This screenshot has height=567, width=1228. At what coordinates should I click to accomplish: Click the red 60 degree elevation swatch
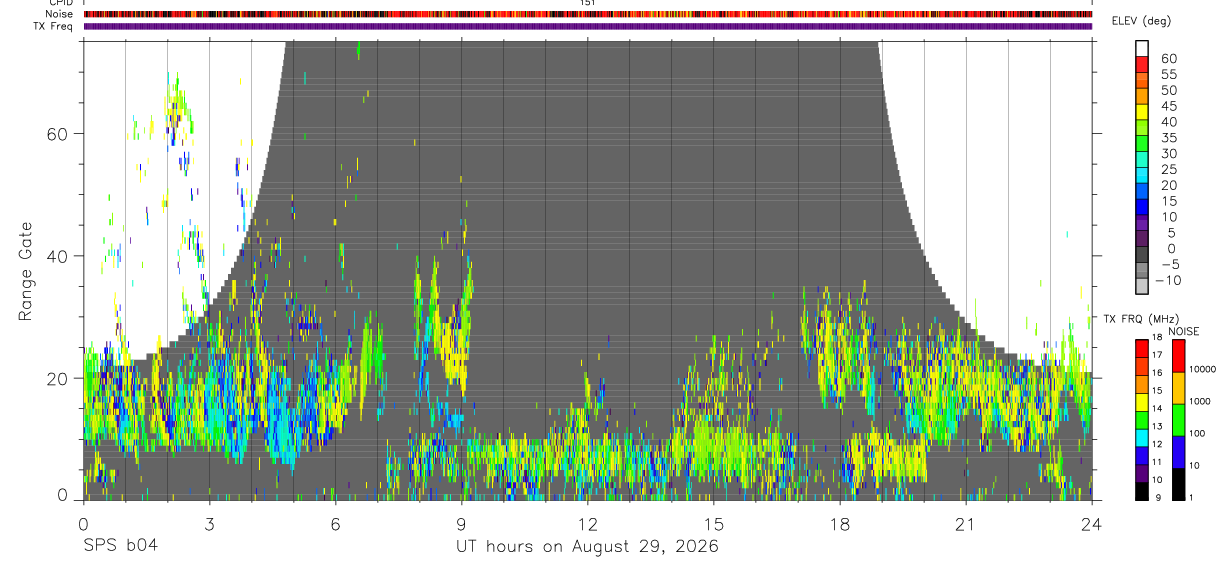click(x=1142, y=62)
